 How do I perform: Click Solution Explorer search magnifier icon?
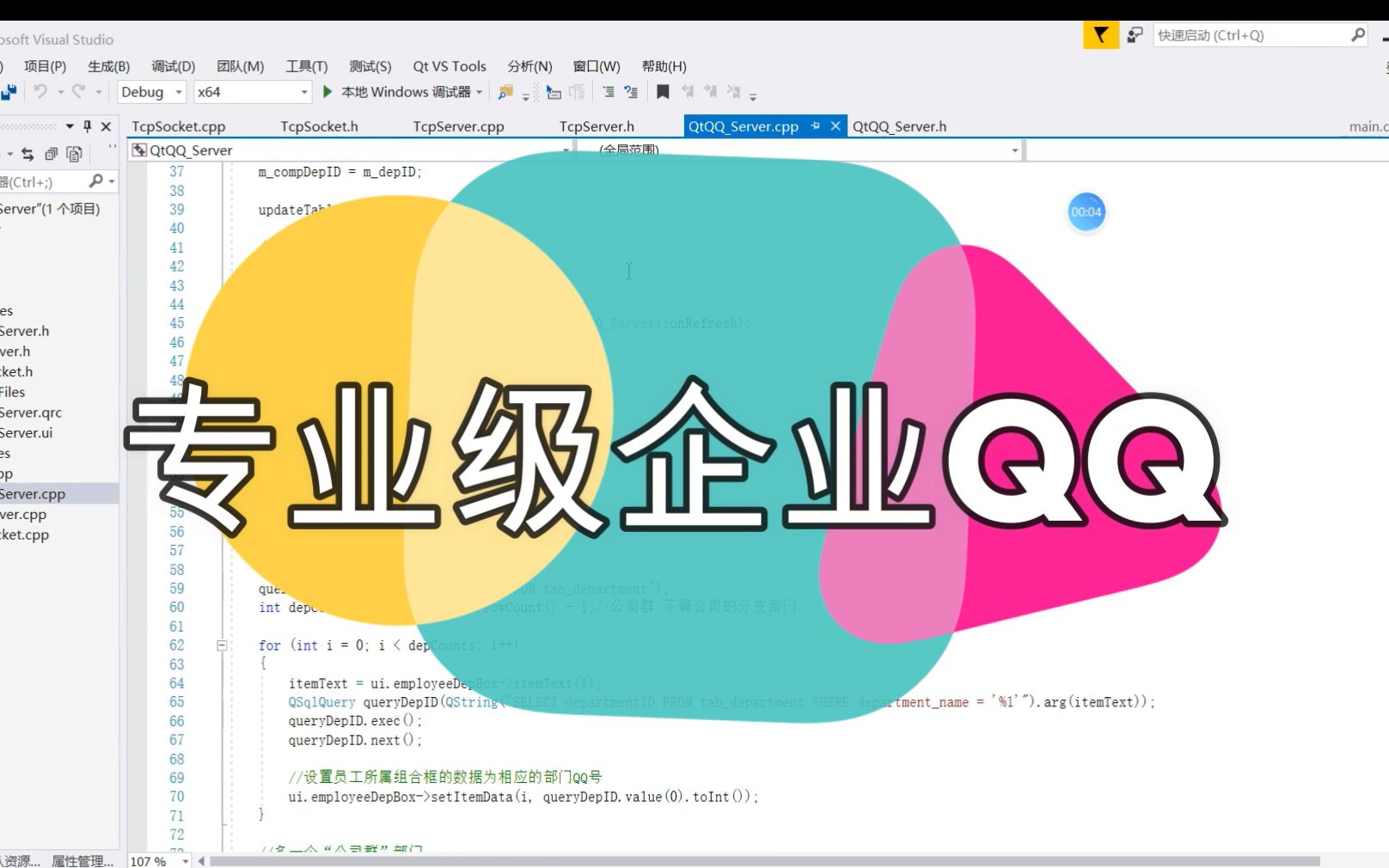tap(95, 181)
